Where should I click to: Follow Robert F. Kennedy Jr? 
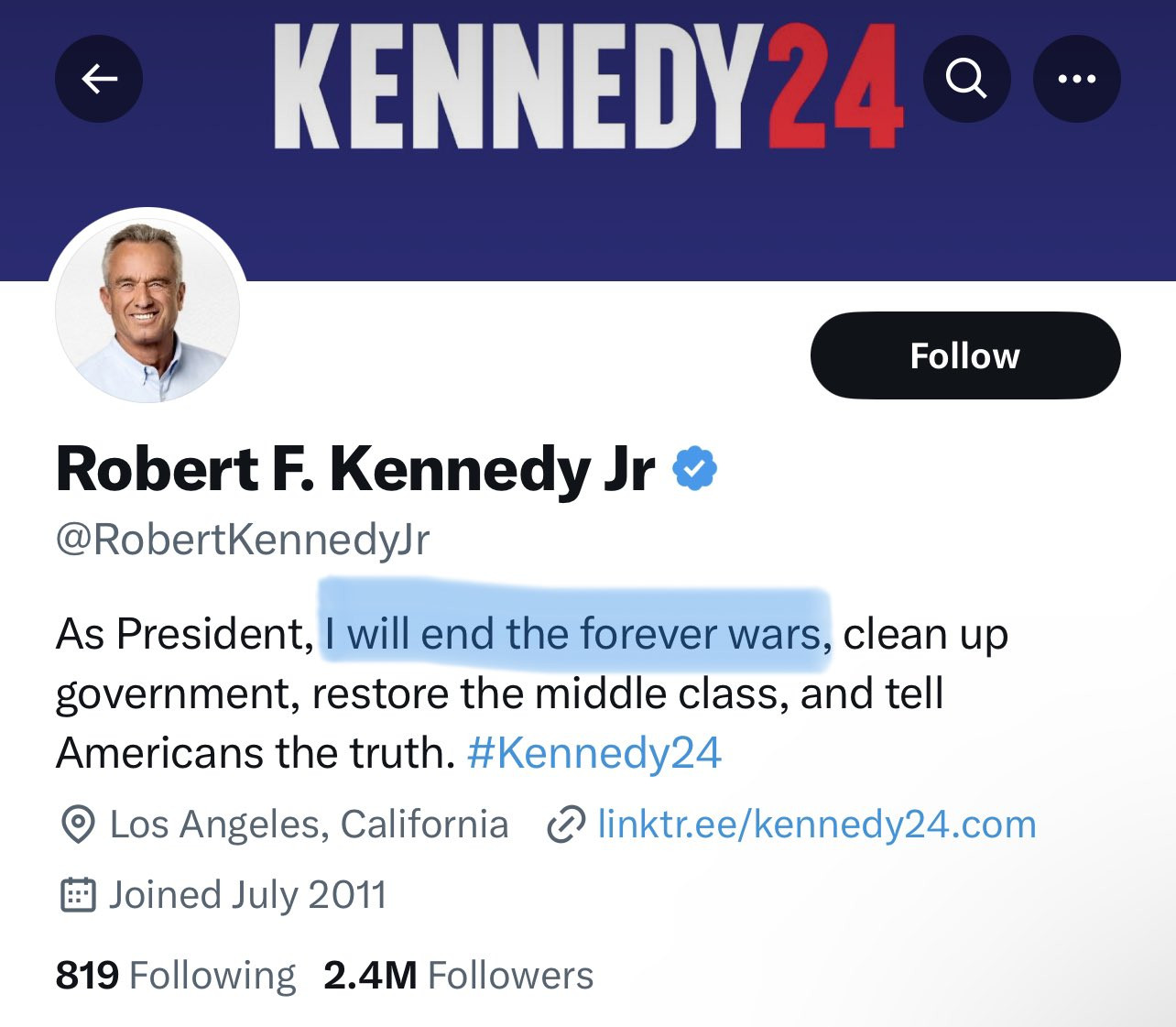pyautogui.click(x=964, y=355)
